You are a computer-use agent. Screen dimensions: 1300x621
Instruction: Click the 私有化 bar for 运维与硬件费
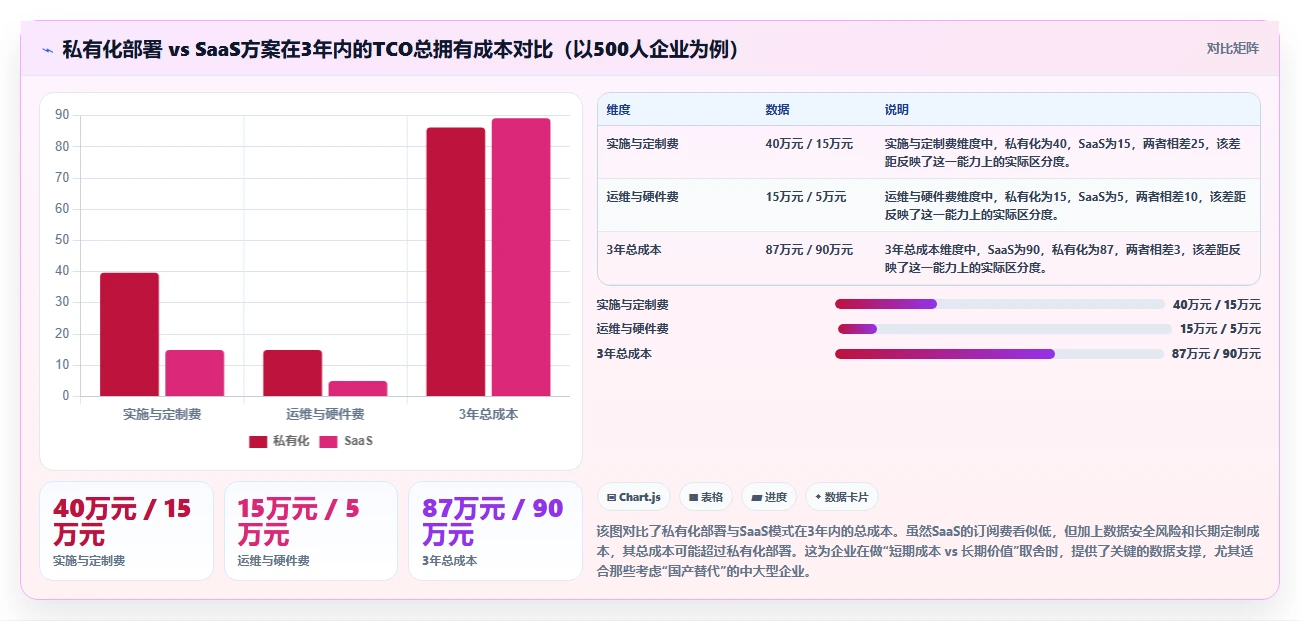tap(293, 373)
